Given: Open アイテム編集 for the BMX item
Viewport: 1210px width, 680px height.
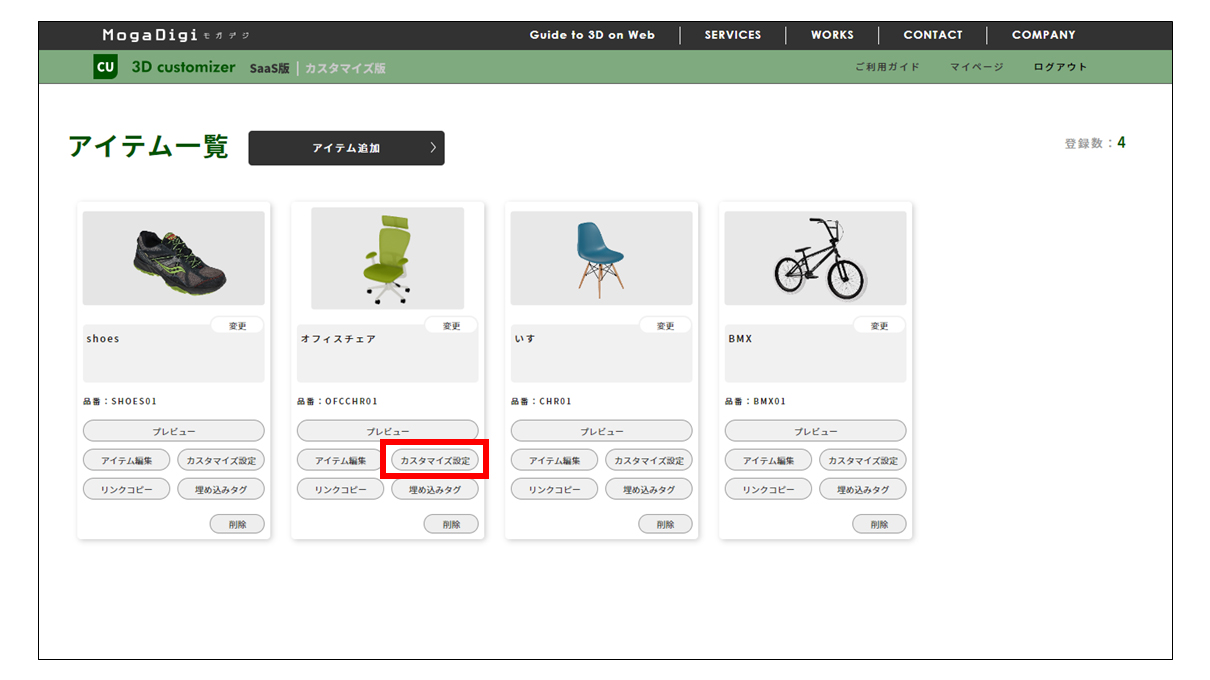Looking at the screenshot, I should 768,461.
